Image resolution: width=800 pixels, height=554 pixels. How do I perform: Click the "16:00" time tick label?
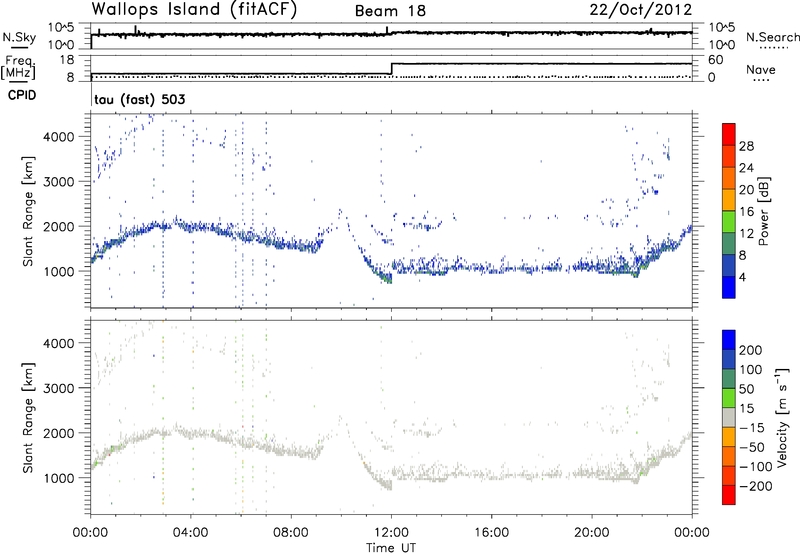pyautogui.click(x=491, y=533)
